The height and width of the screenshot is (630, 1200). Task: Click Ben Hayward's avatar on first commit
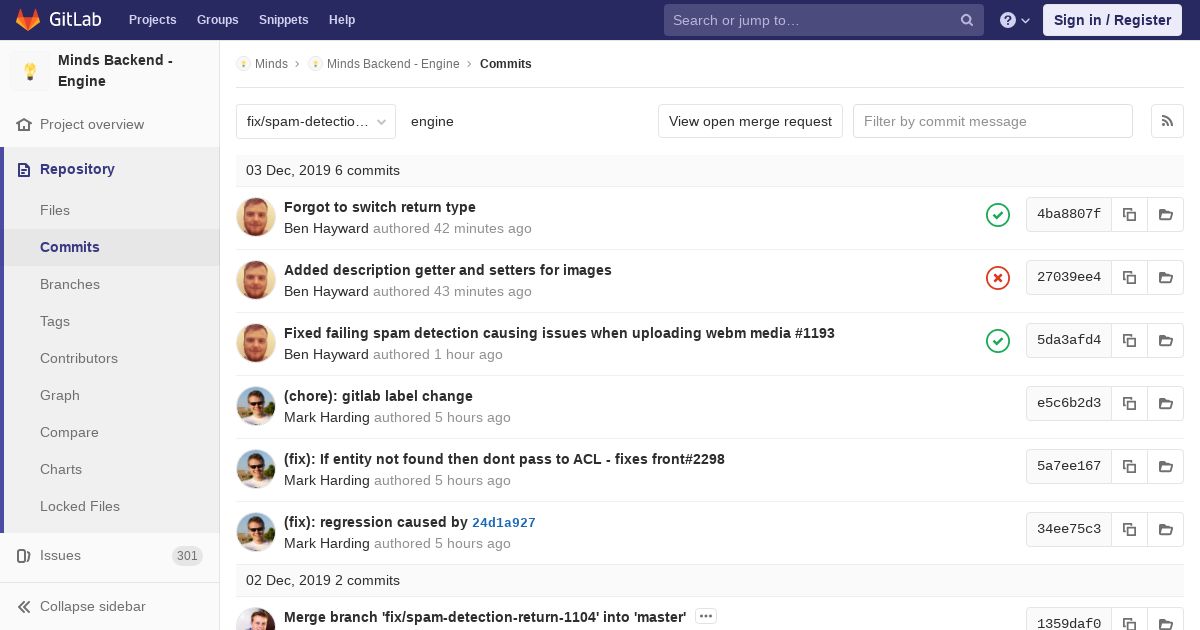tap(256, 217)
